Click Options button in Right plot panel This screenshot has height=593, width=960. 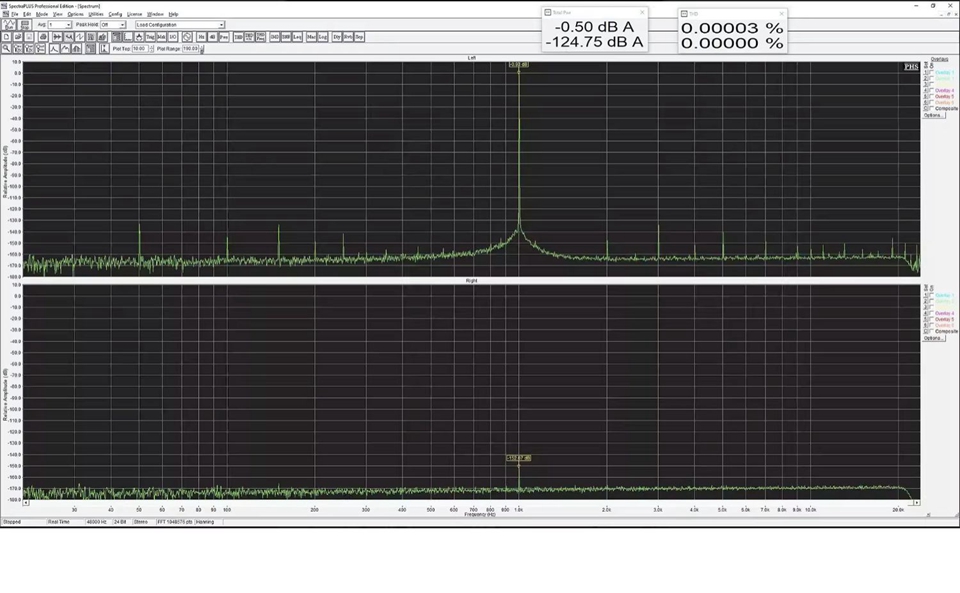point(932,338)
